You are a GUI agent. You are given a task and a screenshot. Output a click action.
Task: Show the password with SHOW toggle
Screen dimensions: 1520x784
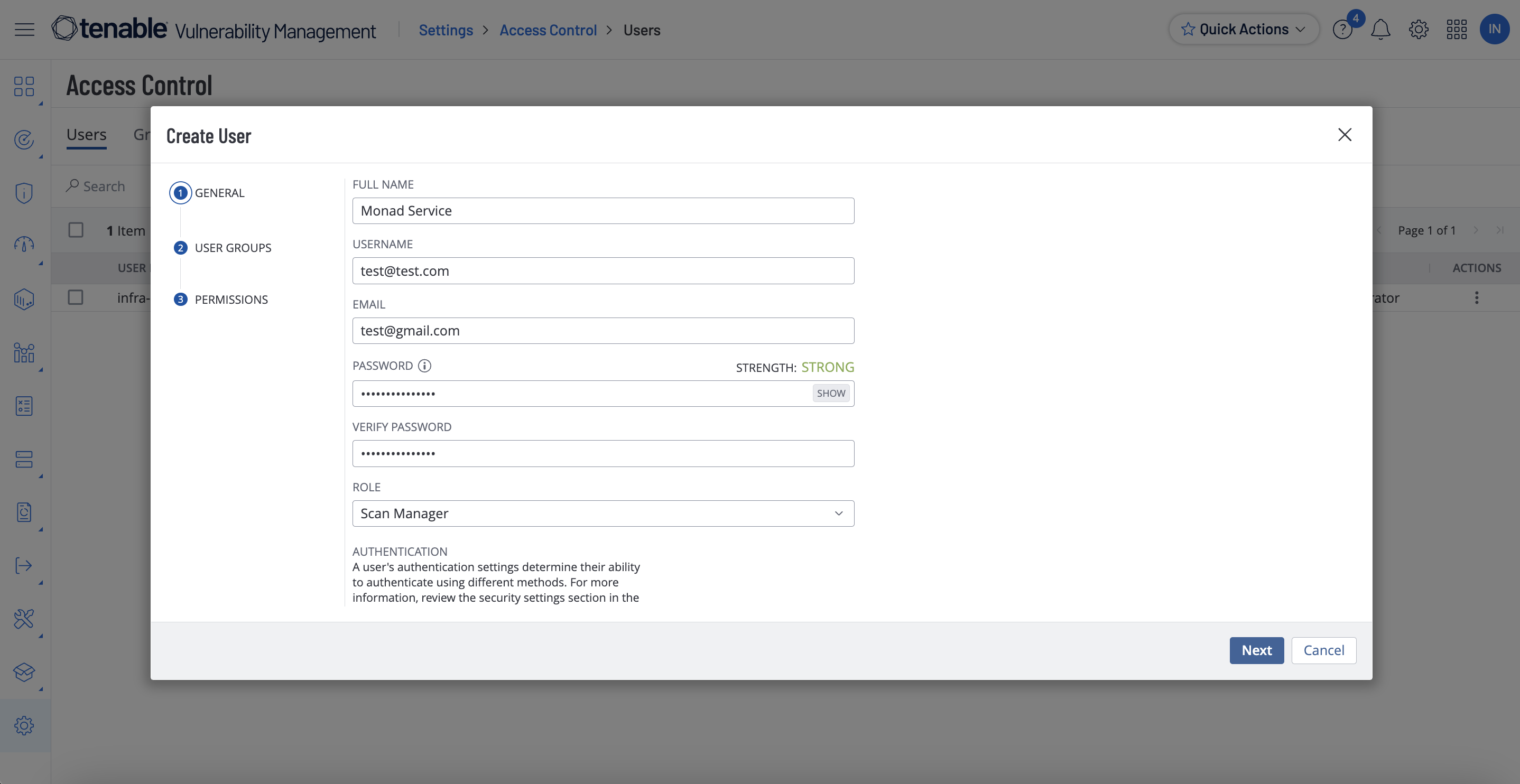[831, 394]
